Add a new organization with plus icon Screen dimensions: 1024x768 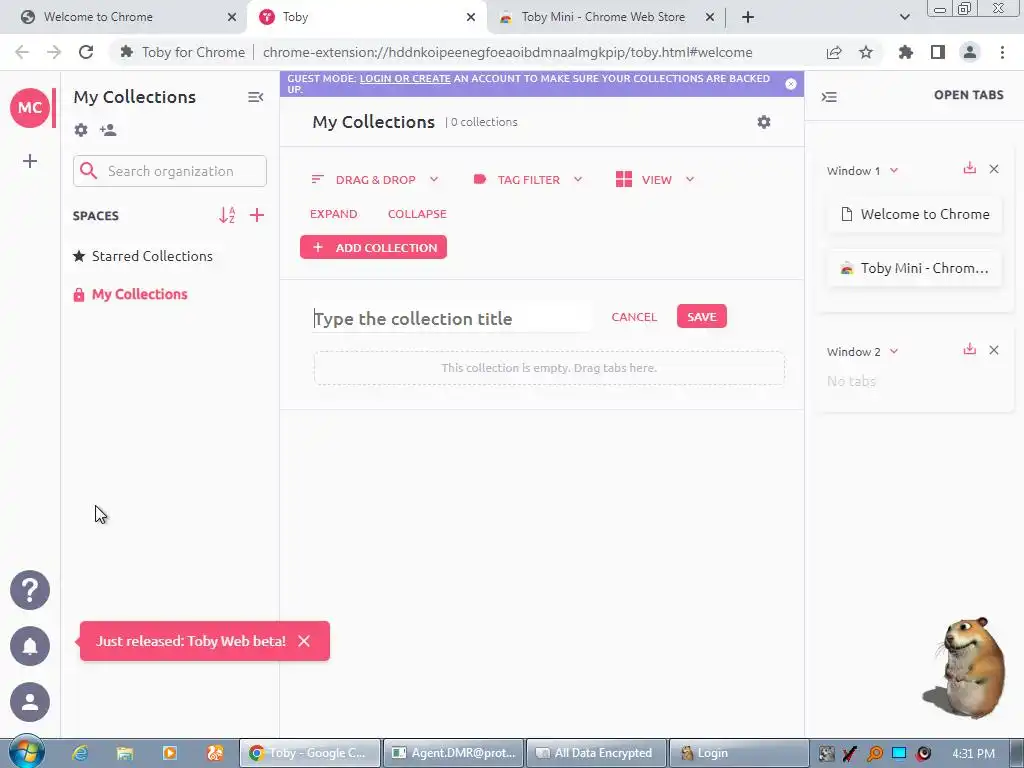click(29, 161)
